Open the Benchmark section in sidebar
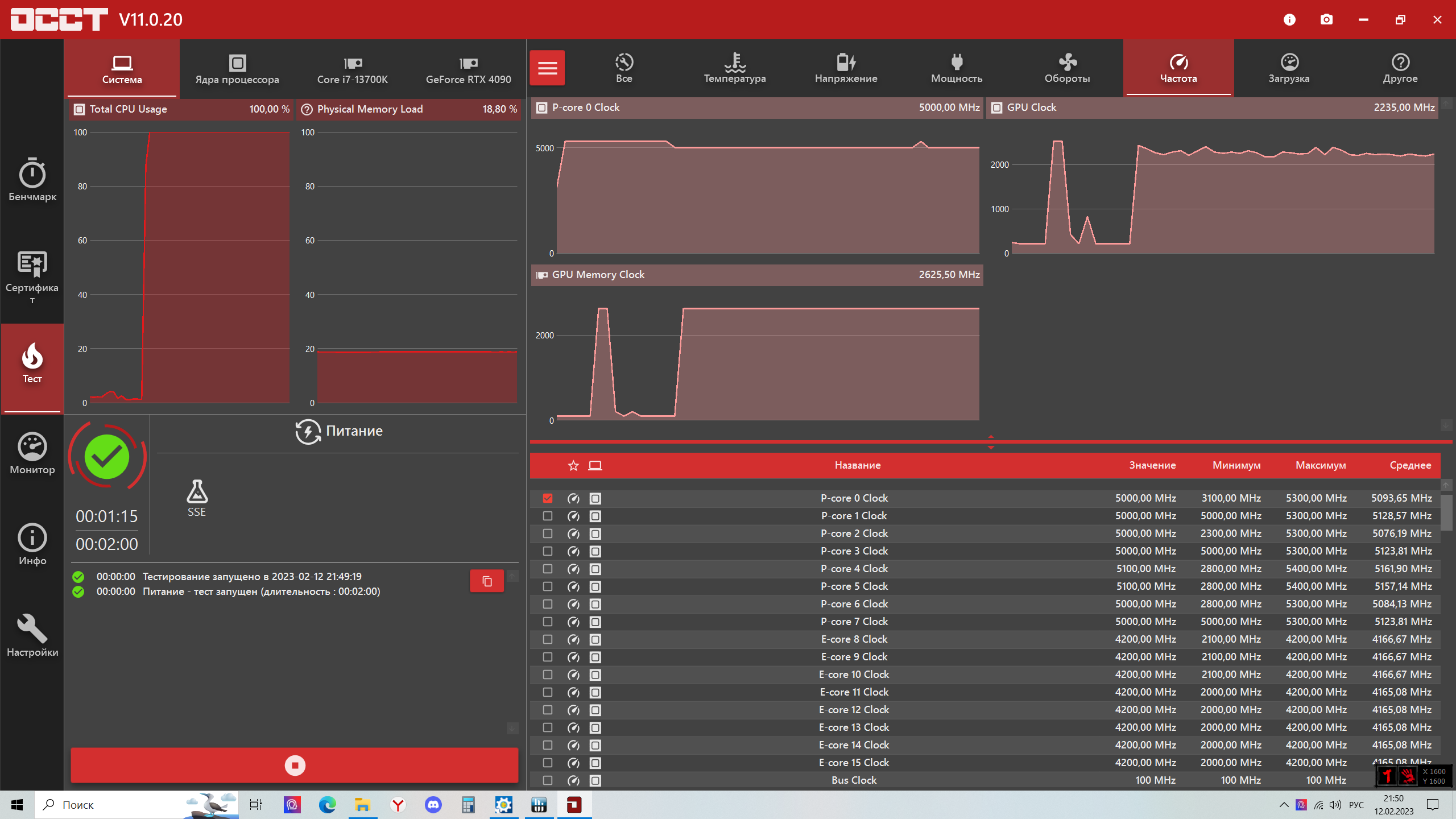Image resolution: width=1456 pixels, height=819 pixels. click(32, 180)
